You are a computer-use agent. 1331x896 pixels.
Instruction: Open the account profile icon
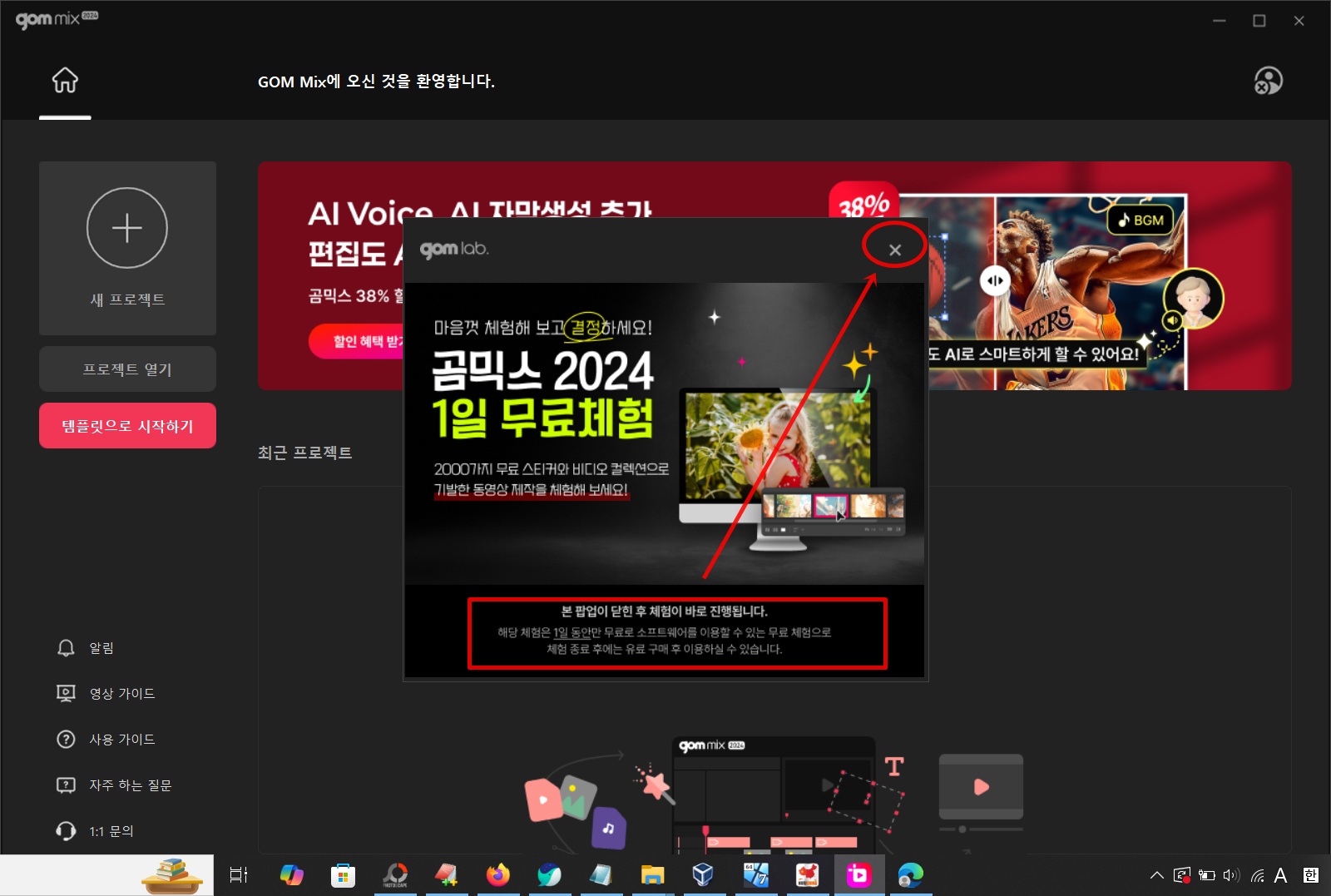[x=1269, y=81]
